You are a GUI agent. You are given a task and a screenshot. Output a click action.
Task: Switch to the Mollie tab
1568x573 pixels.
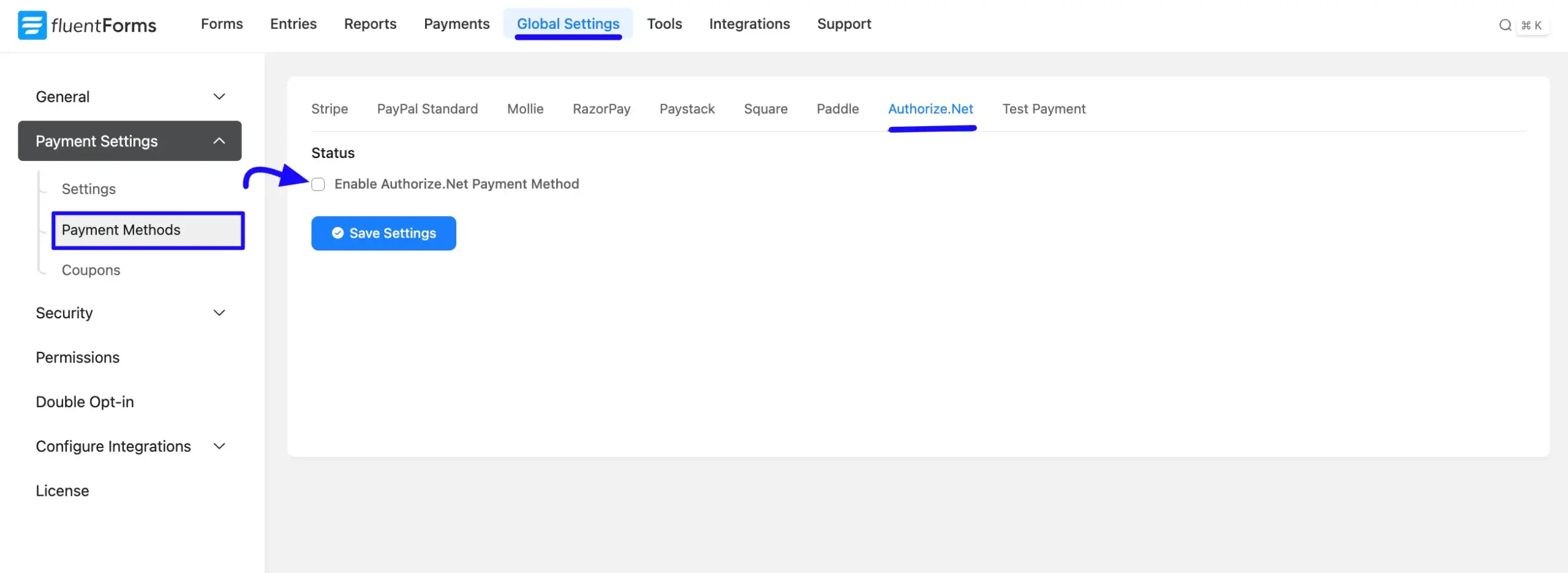(x=525, y=108)
